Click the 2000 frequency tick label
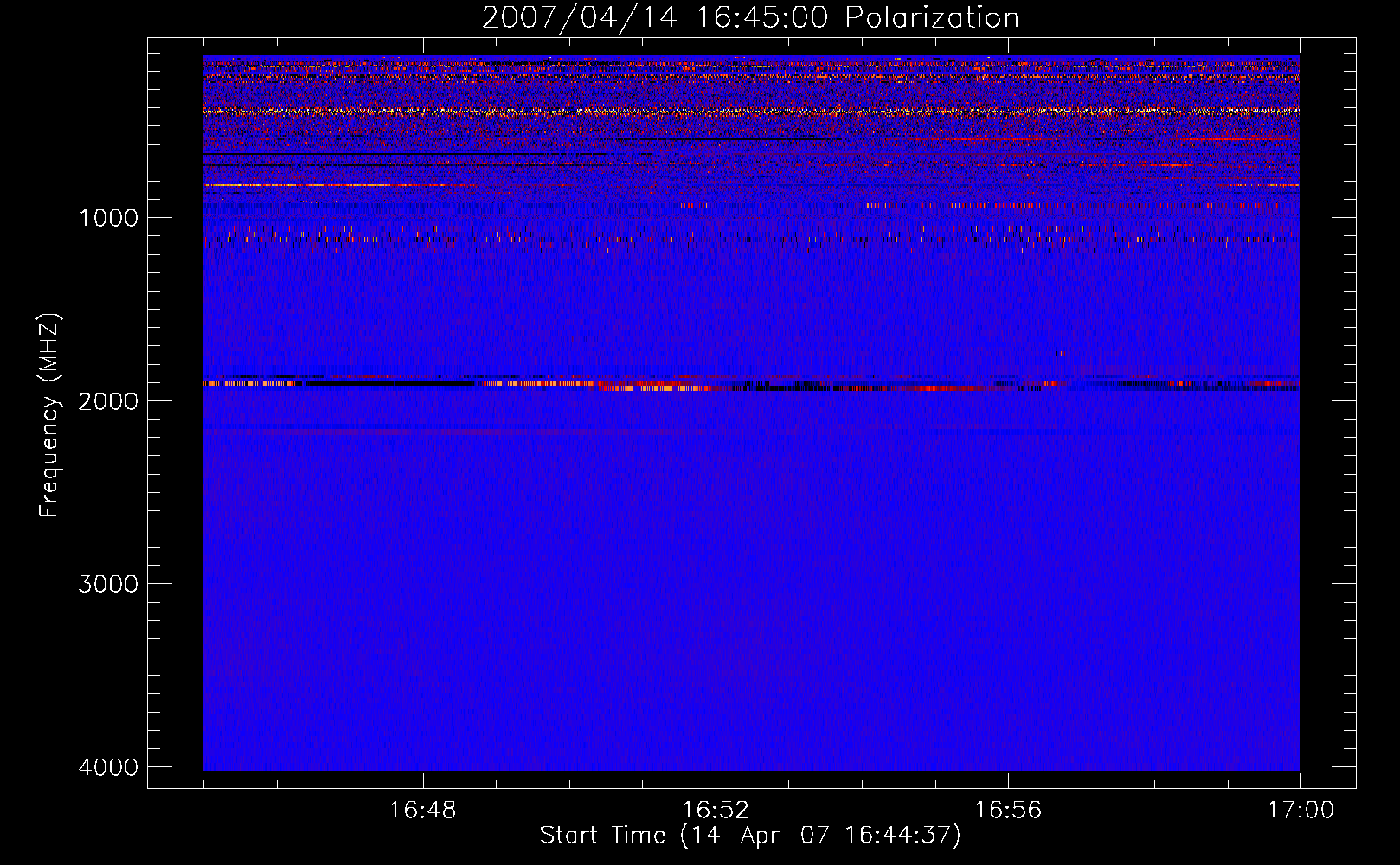Screen dimensions: 1400x865 108,400
